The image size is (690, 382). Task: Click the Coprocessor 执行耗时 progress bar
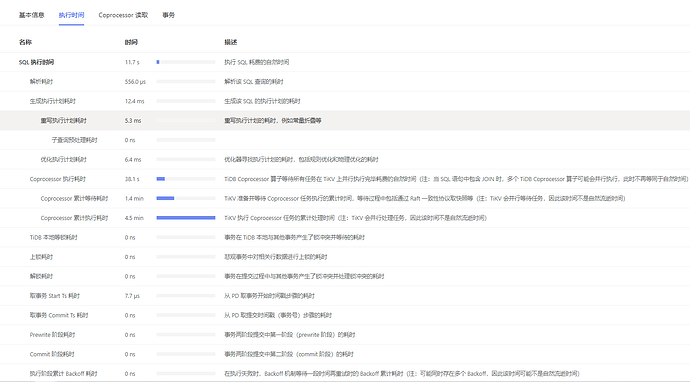pyautogui.click(x=186, y=179)
